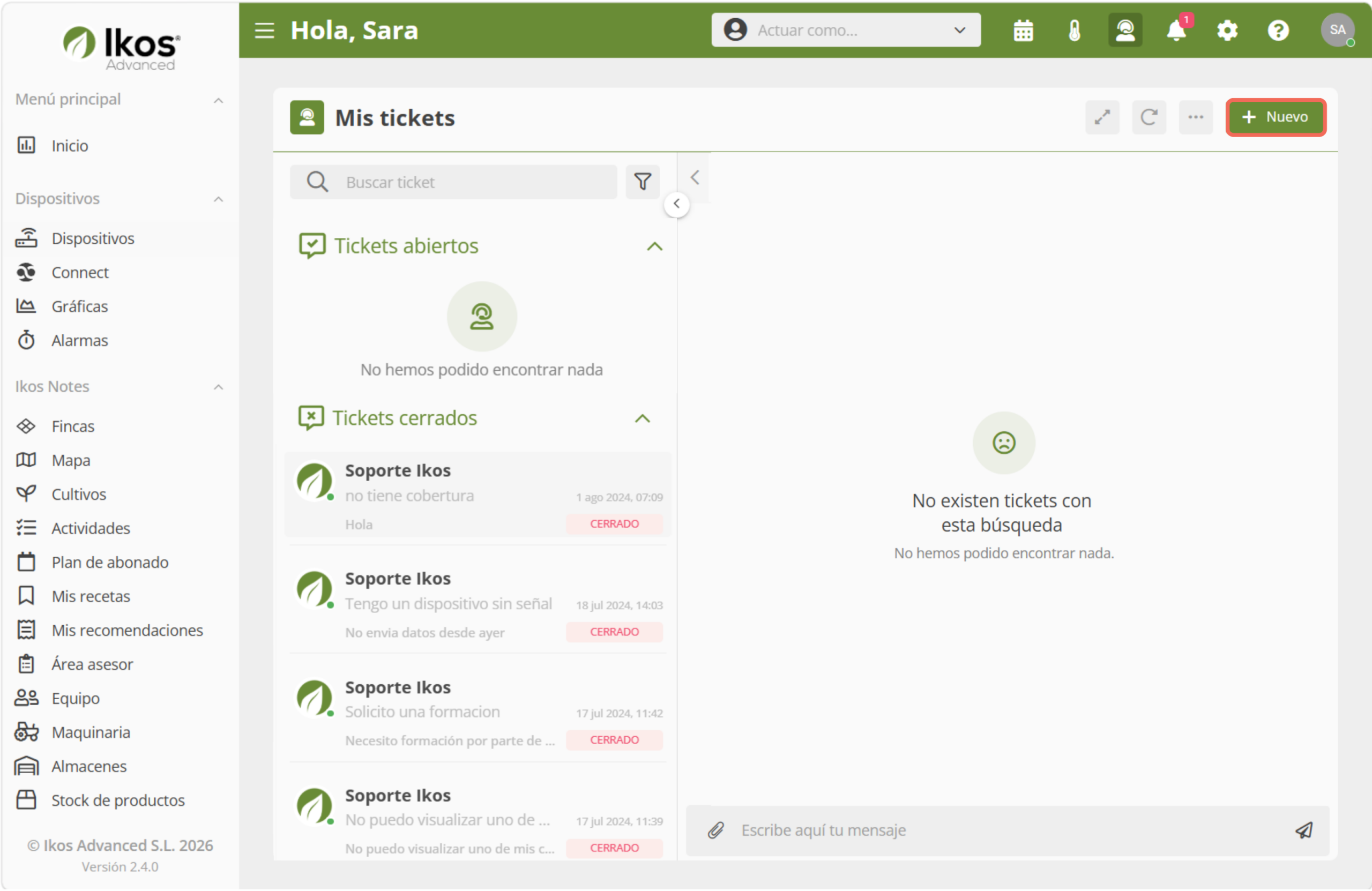Click the Mis tickets green header icon
The image size is (1372, 891).
[x=307, y=117]
